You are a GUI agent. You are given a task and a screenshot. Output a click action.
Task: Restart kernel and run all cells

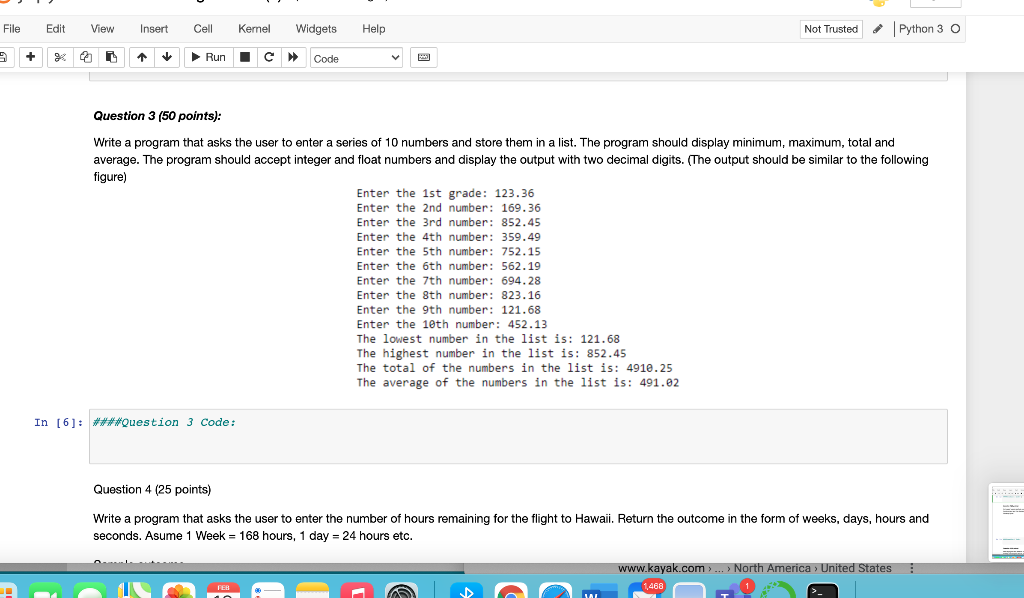click(291, 57)
